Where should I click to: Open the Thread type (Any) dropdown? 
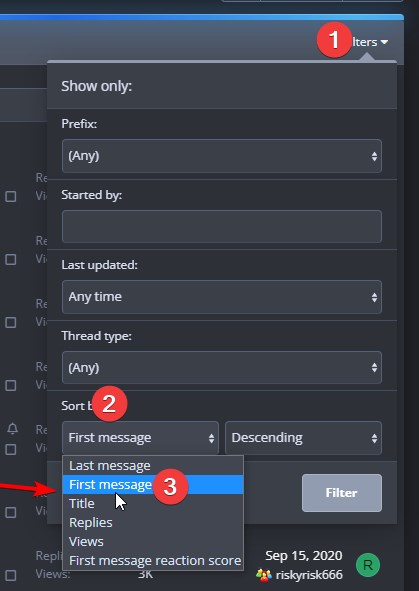[x=222, y=367]
